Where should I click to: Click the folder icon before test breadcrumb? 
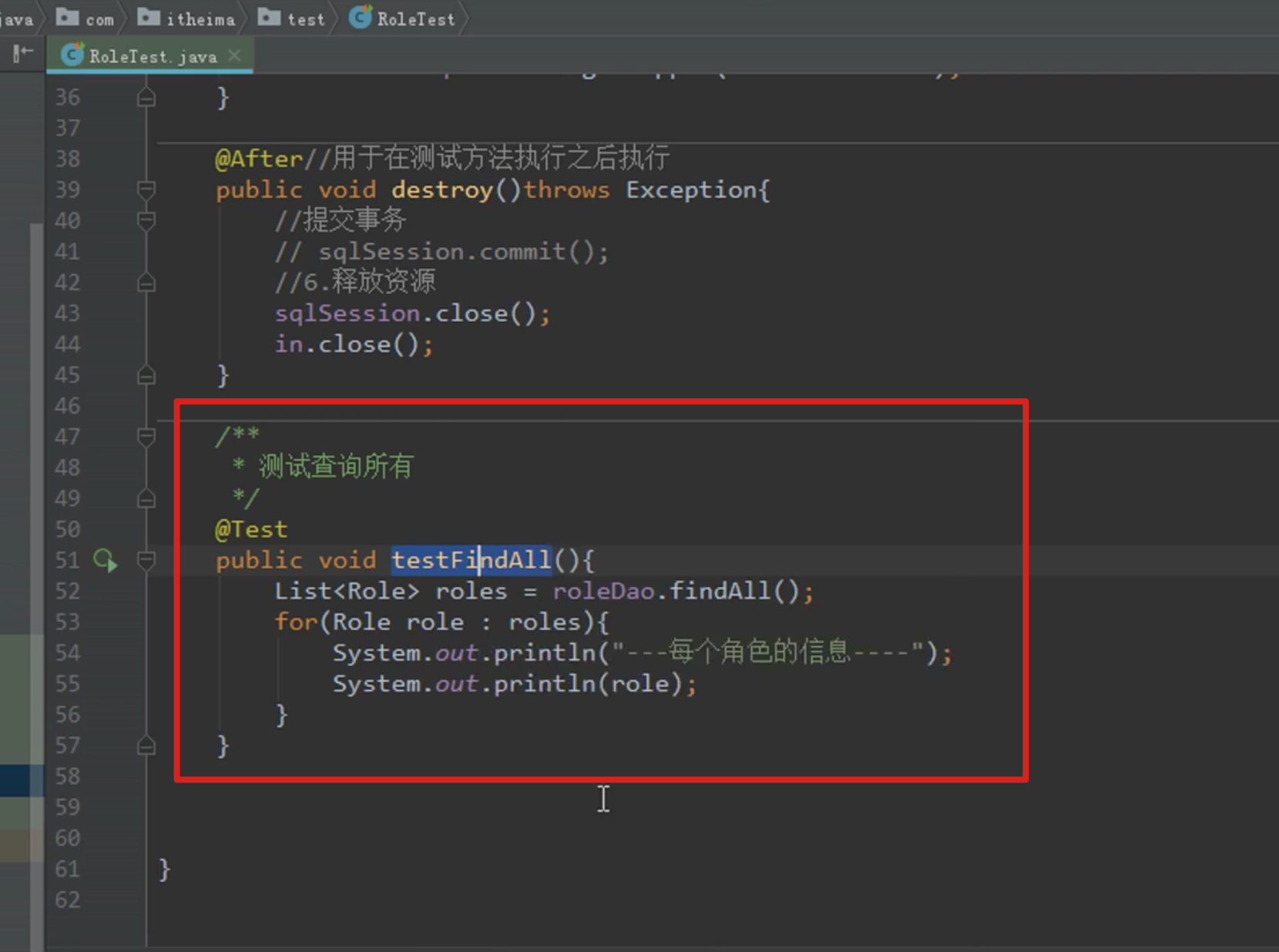coord(269,16)
